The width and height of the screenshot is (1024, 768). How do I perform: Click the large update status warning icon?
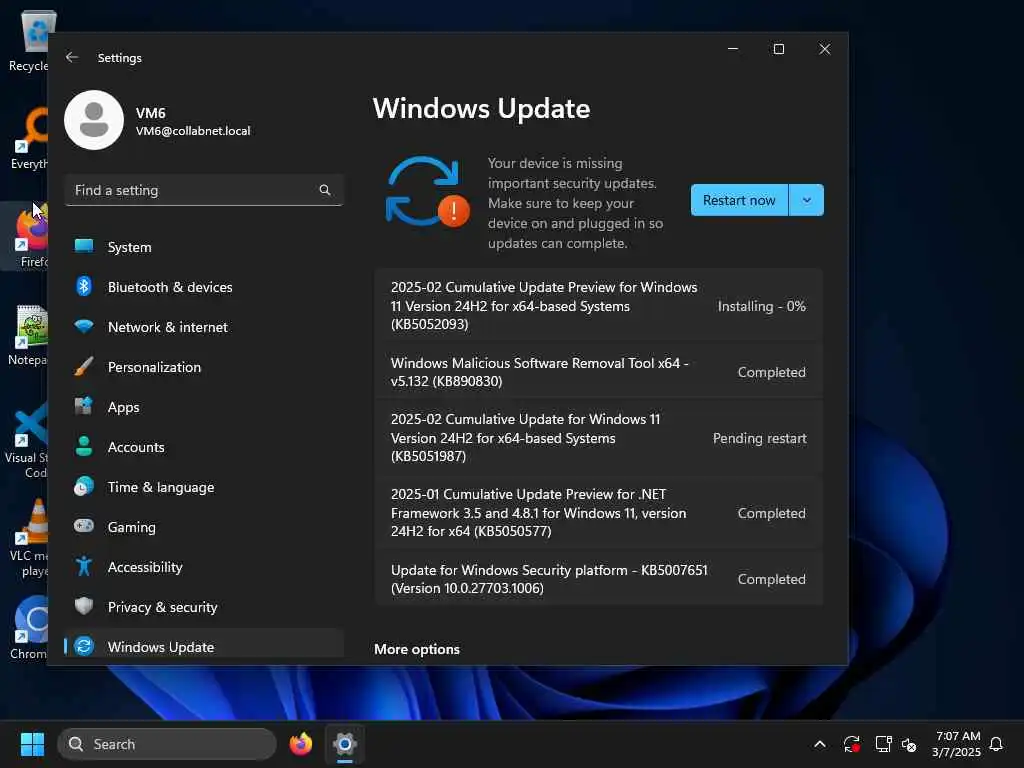[427, 192]
